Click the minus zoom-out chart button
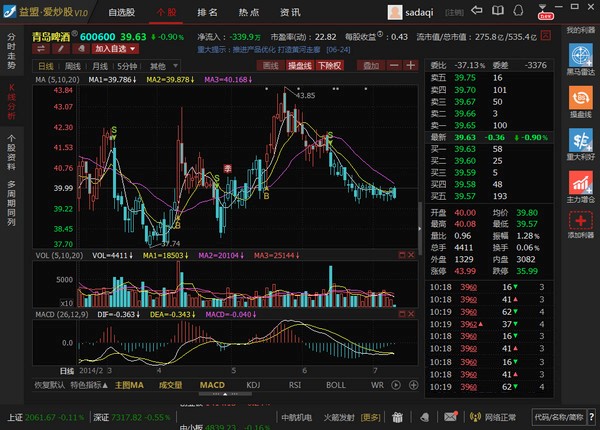 pyautogui.click(x=394, y=65)
